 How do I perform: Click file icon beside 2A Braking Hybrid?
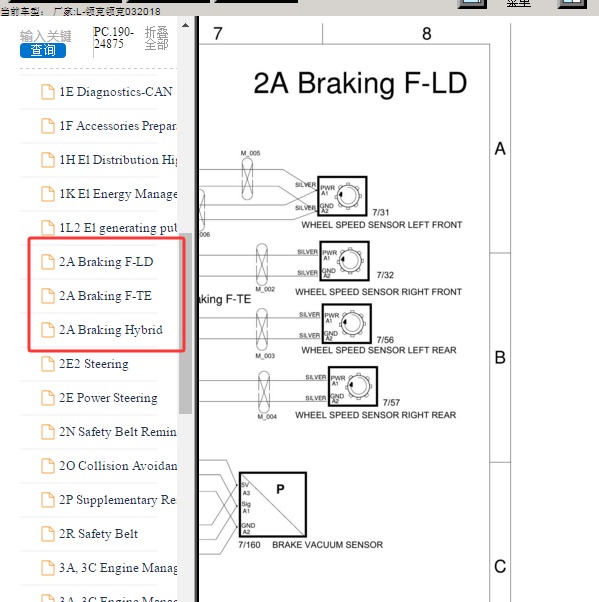click(x=48, y=330)
